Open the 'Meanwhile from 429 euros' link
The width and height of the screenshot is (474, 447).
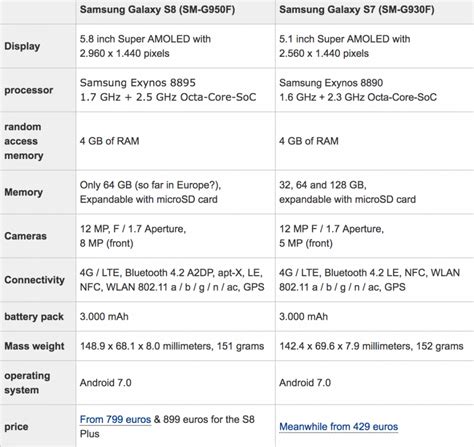(x=339, y=426)
